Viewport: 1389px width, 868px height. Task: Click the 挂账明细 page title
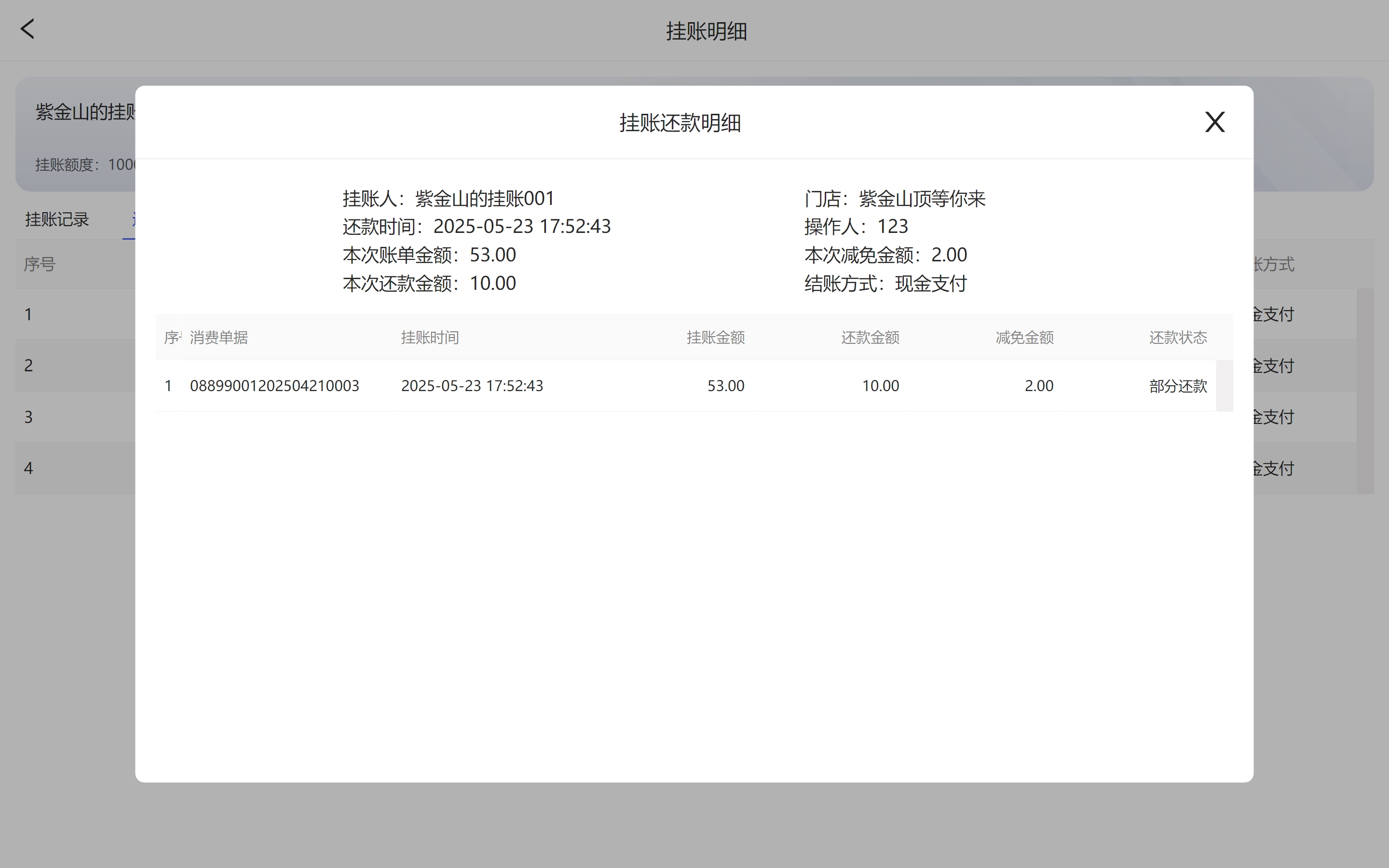[706, 31]
